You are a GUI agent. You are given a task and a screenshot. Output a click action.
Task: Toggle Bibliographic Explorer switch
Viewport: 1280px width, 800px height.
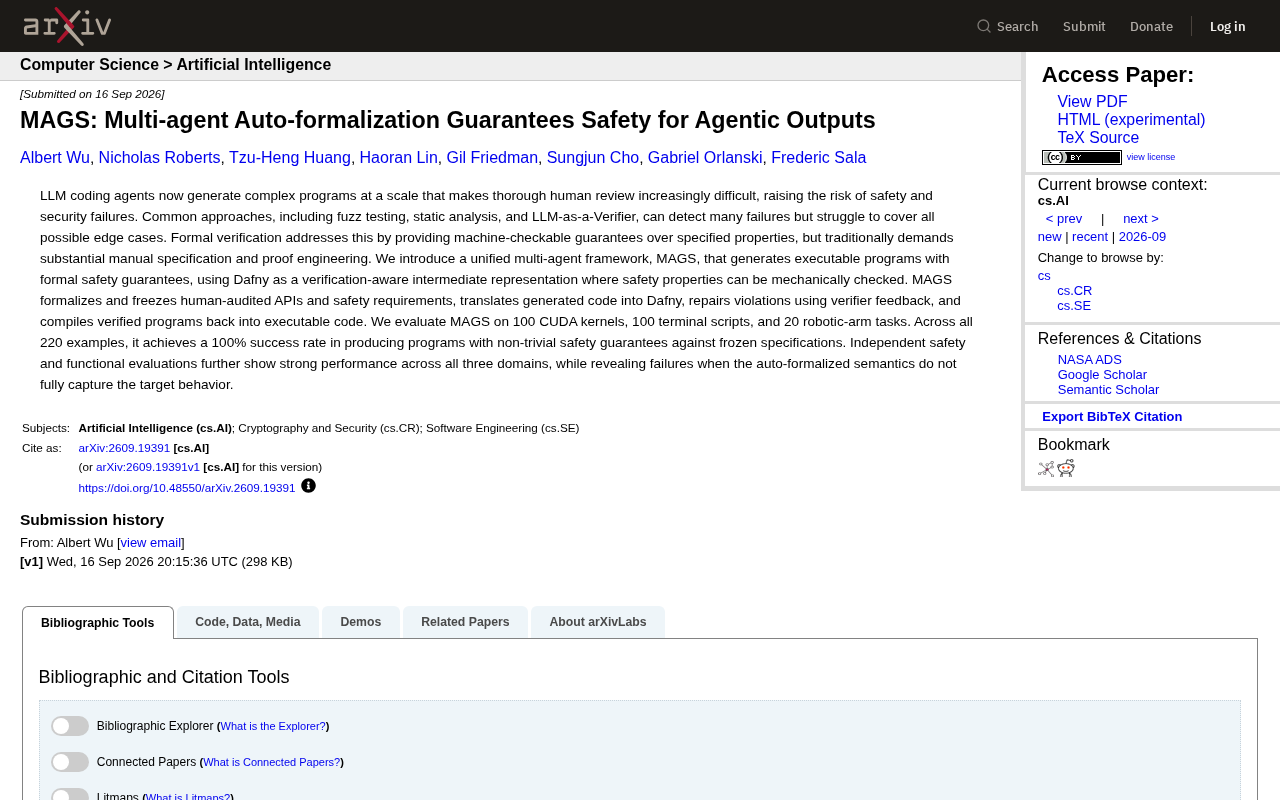pyautogui.click(x=70, y=726)
